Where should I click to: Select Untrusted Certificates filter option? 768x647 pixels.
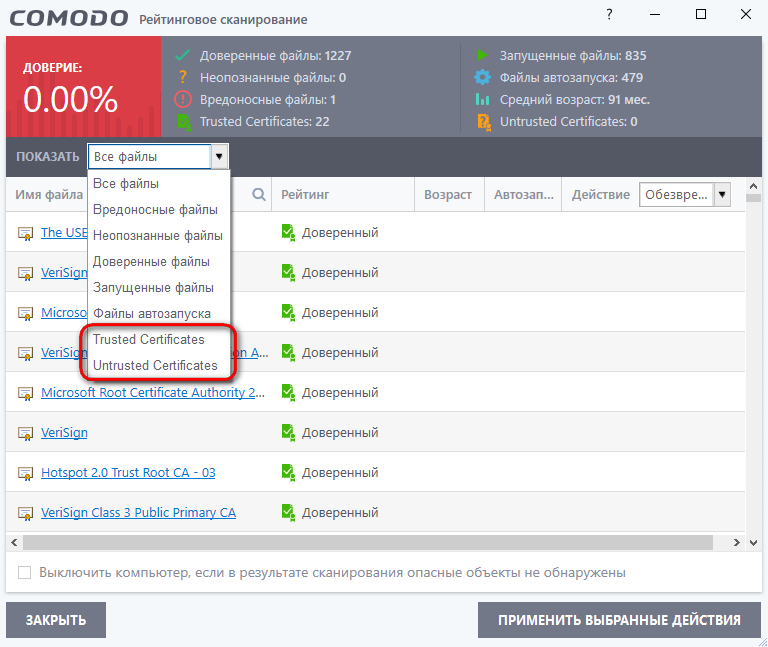(x=159, y=365)
